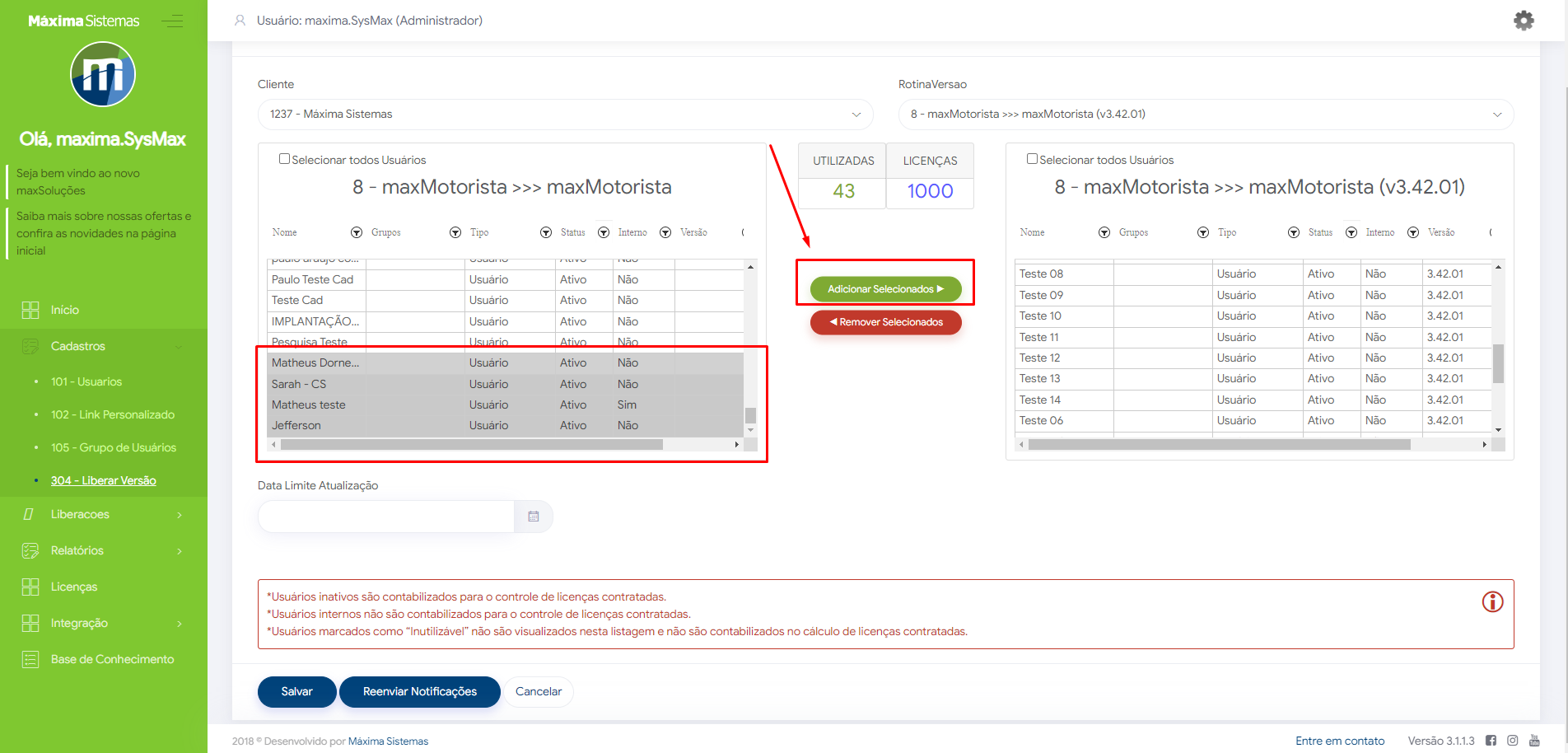Click the red info circle icon
Image resolution: width=1568 pixels, height=753 pixels.
point(1492,602)
